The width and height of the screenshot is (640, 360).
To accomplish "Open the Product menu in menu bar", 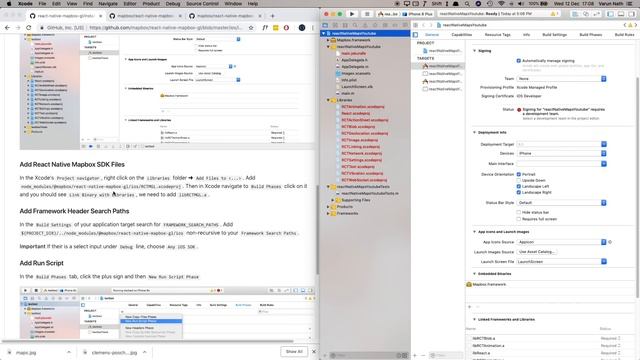I will point(151,4).
